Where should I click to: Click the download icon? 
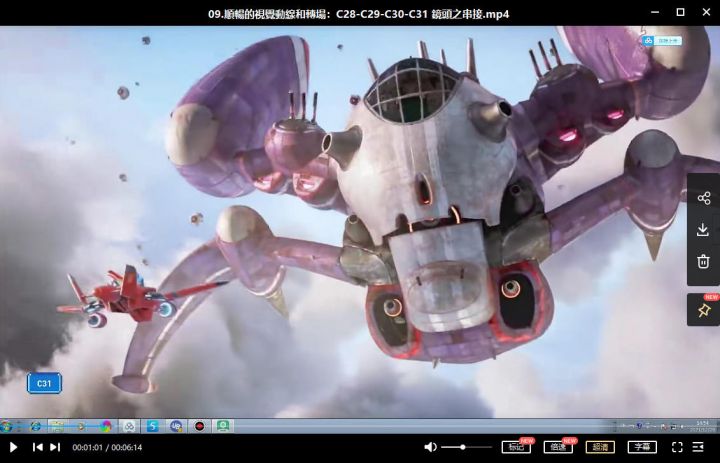coord(703,230)
